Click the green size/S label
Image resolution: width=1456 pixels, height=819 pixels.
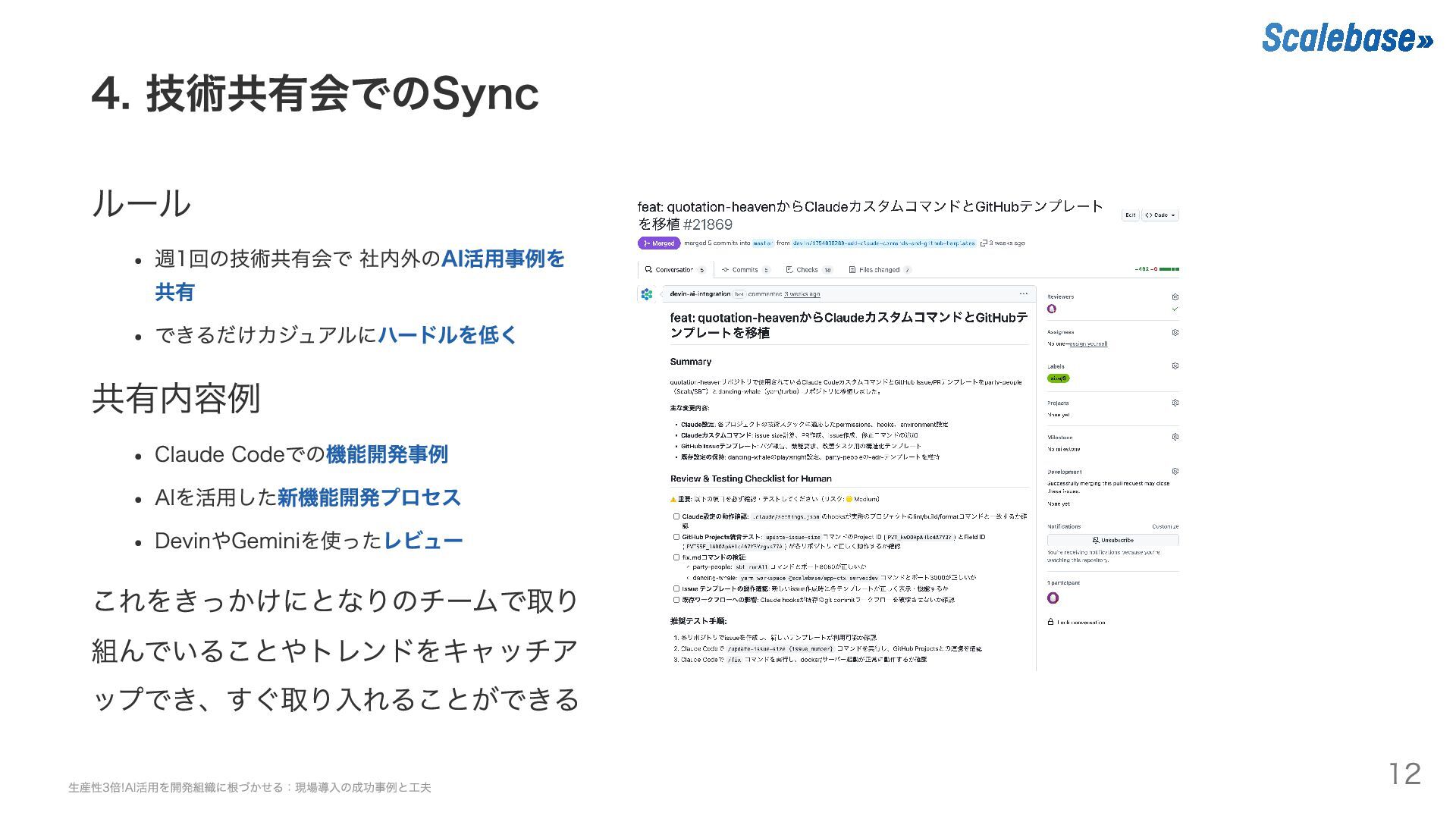point(1058,378)
